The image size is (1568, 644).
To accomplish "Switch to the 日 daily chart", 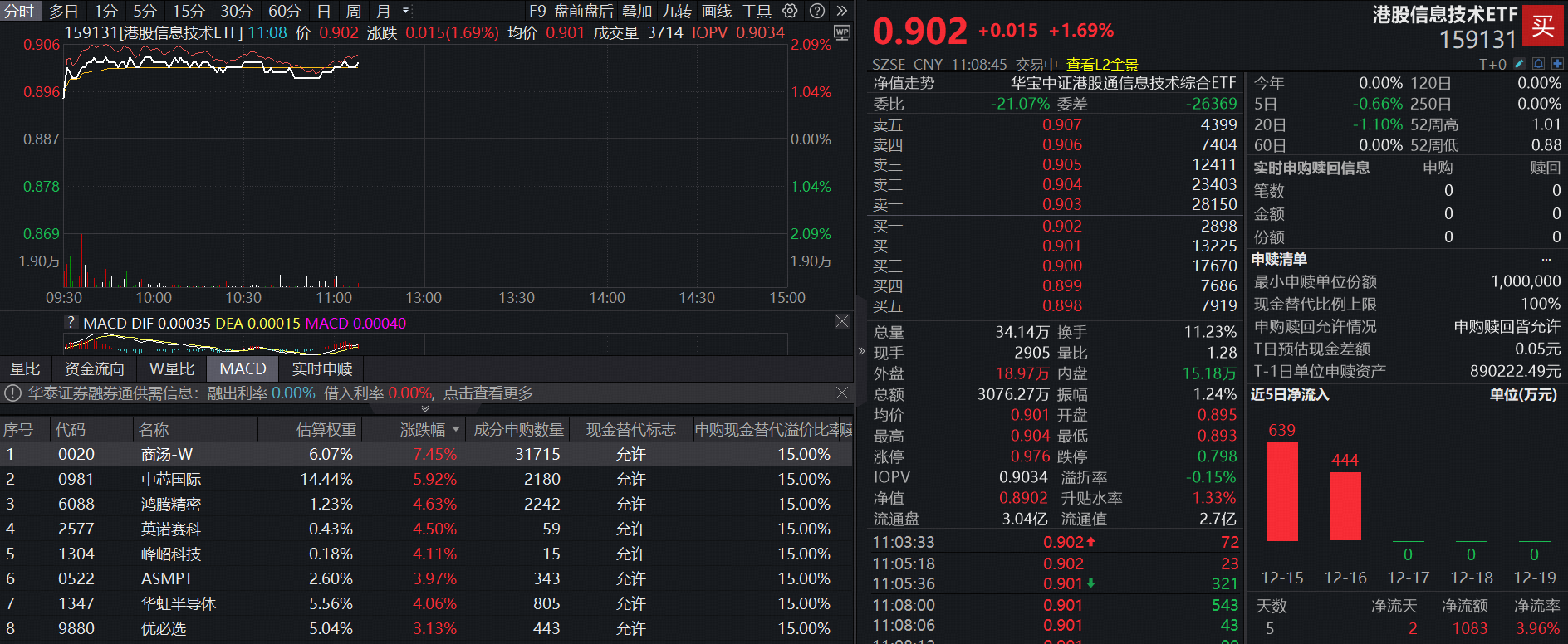I will pyautogui.click(x=324, y=11).
